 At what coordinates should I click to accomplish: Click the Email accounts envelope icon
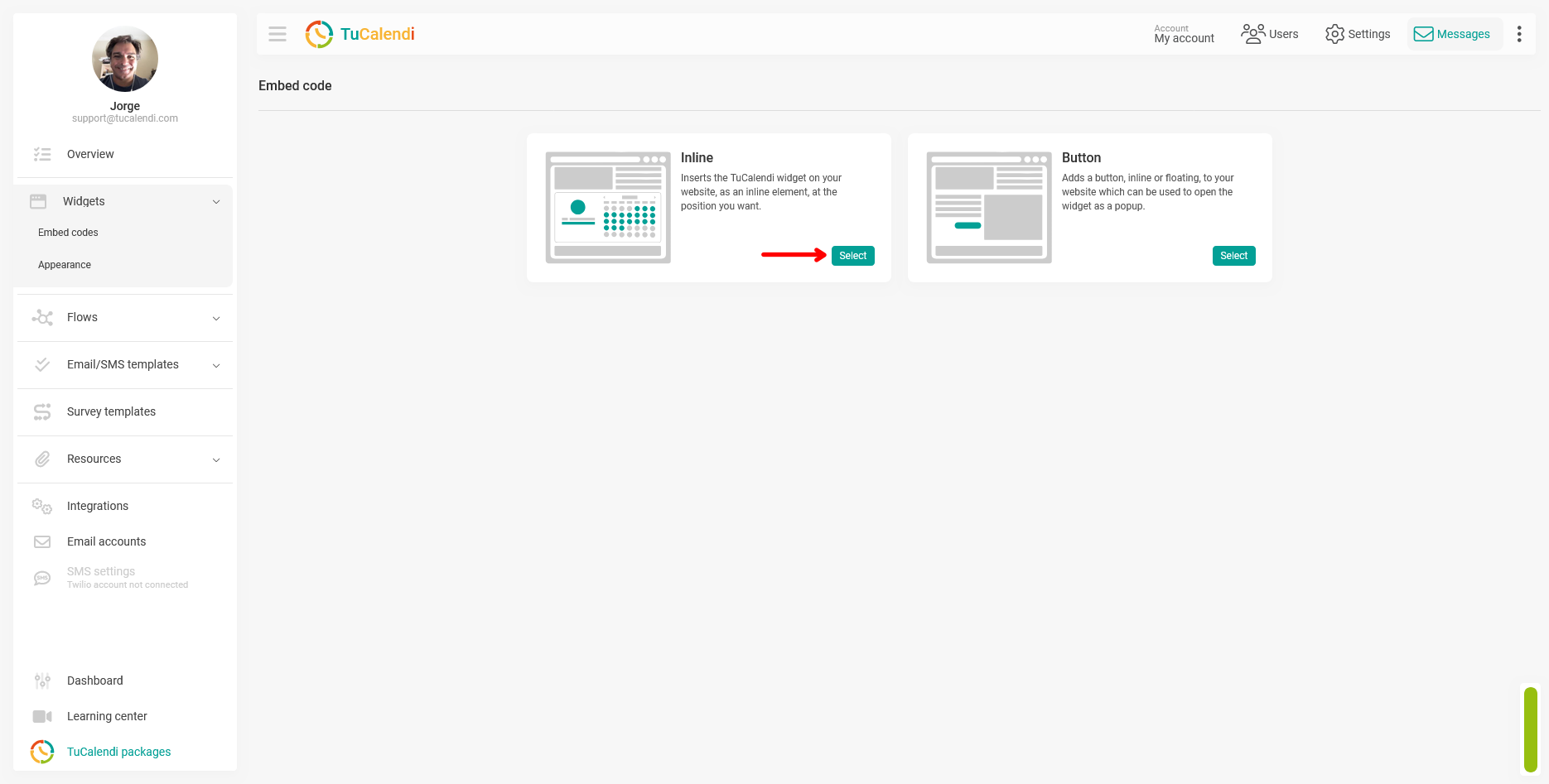tap(42, 541)
